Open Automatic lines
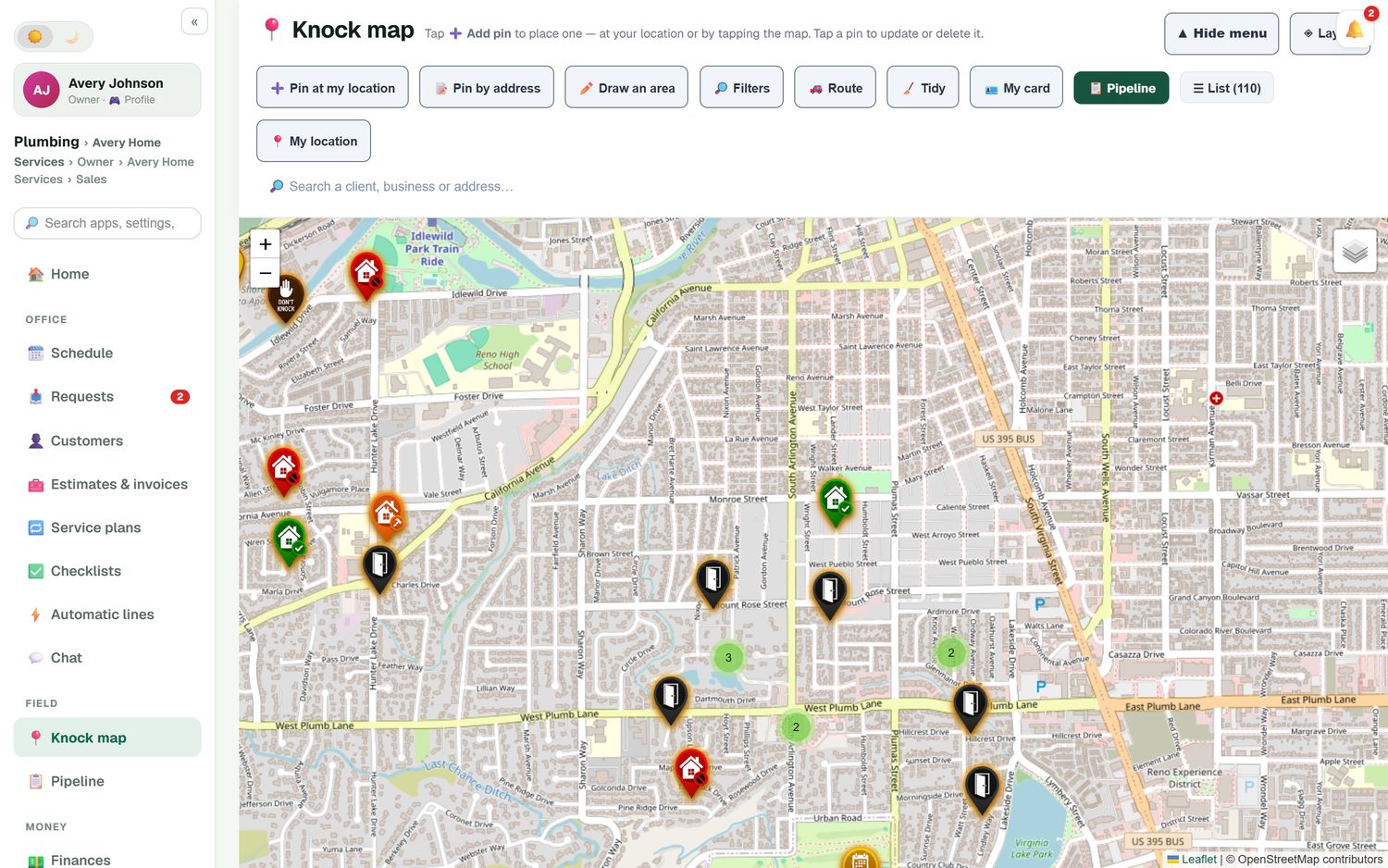 (107, 614)
